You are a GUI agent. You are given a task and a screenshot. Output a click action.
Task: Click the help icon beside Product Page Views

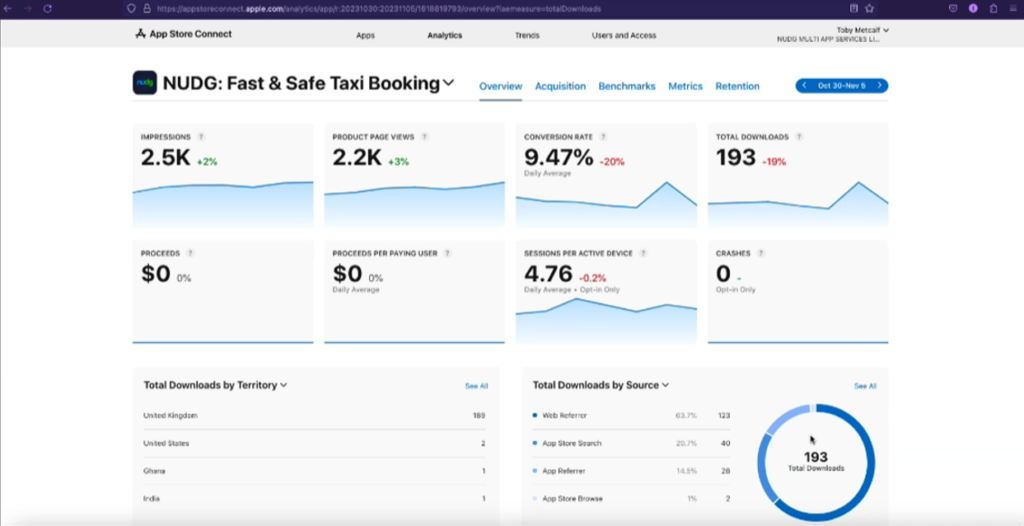click(x=424, y=137)
